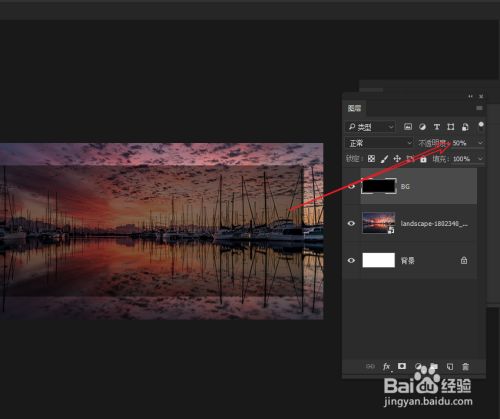Lock image pixels brush icon
500x419 pixels.
[384, 159]
